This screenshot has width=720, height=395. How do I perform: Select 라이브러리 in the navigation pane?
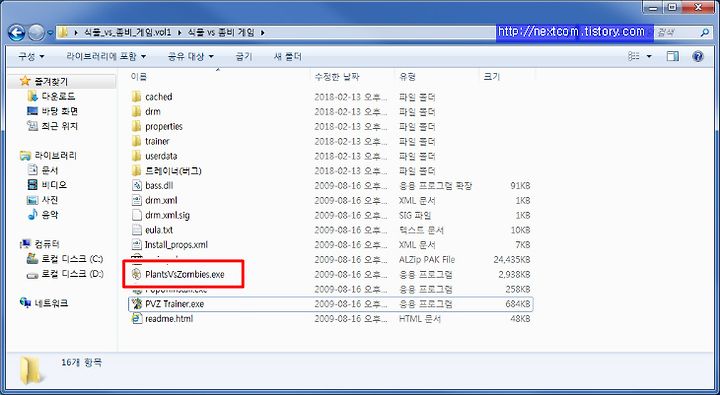(55, 156)
